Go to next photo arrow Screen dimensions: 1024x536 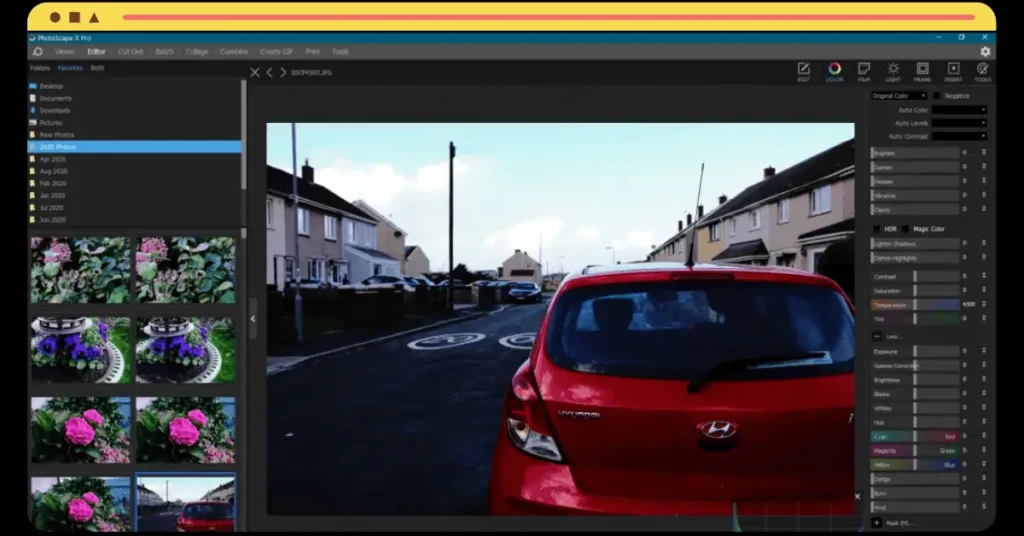click(283, 72)
